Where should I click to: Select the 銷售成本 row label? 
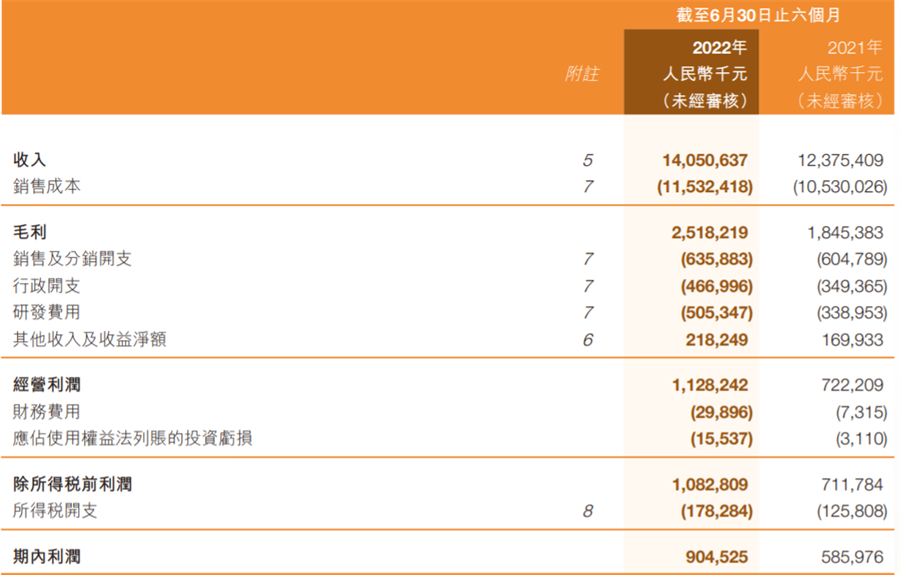coord(46,186)
